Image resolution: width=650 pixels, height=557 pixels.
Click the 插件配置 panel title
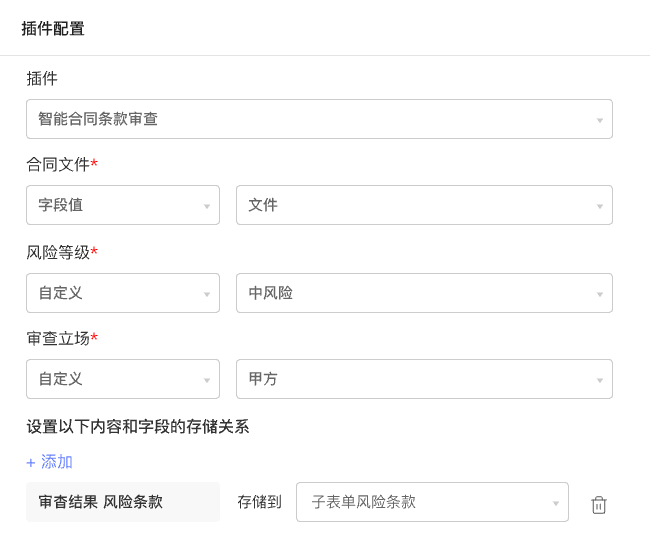click(53, 29)
